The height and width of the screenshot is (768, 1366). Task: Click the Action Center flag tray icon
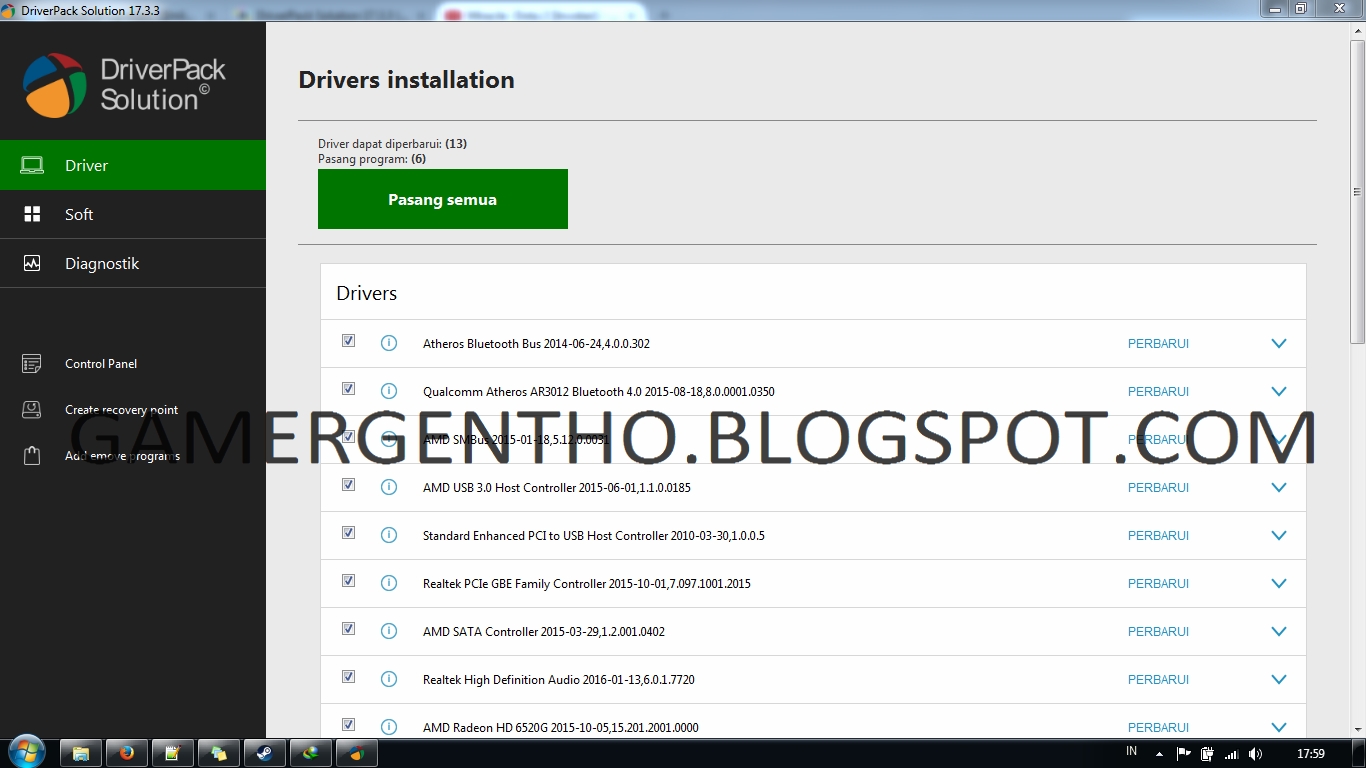click(1183, 754)
